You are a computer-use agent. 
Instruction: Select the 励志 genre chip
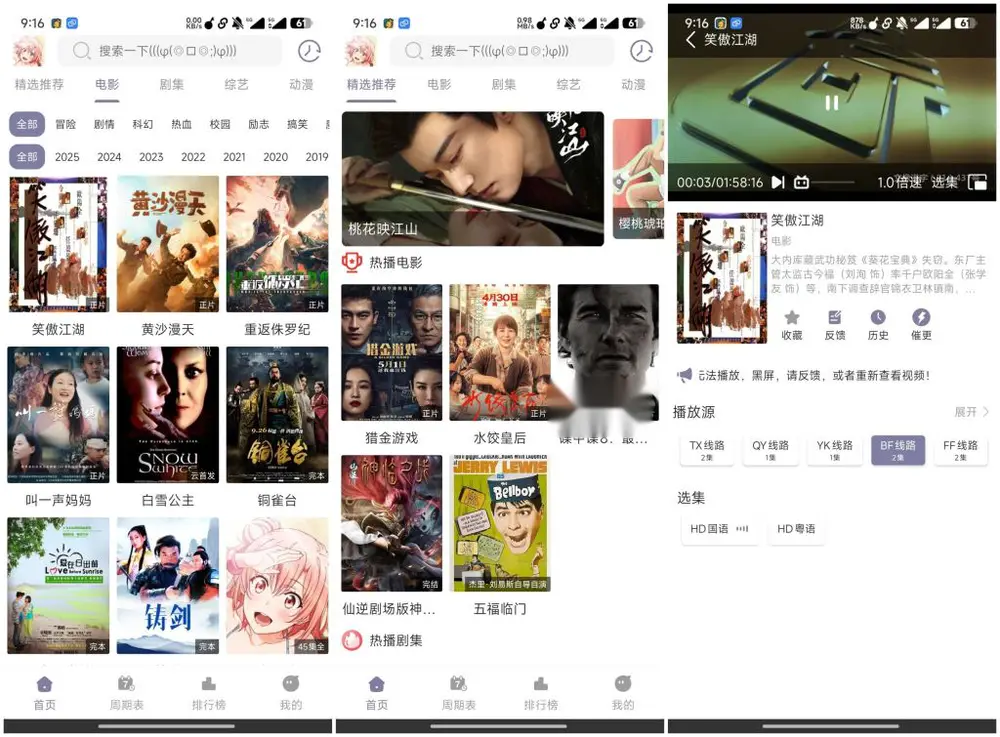click(x=258, y=124)
